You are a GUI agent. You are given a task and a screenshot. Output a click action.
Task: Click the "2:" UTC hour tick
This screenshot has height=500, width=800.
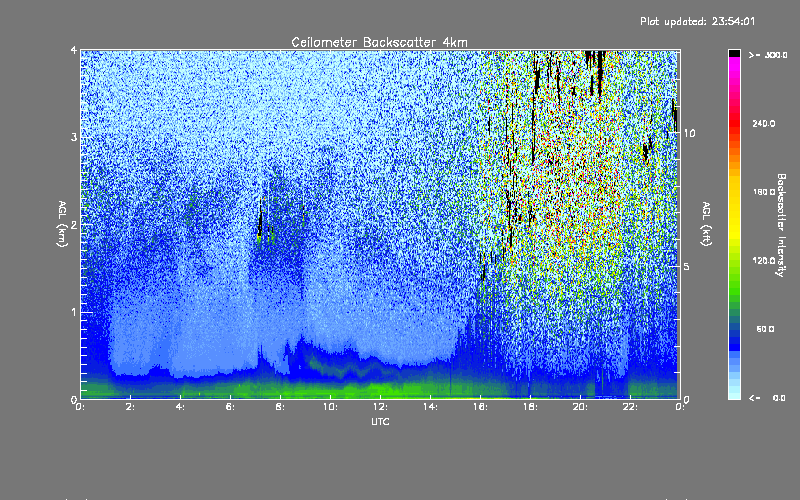pyautogui.click(x=131, y=407)
